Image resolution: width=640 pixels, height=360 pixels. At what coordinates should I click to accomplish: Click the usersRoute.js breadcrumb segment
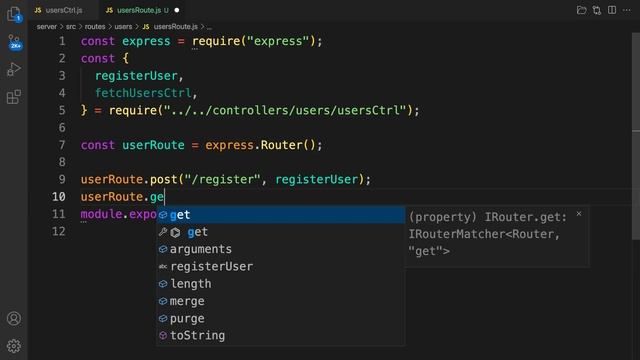pos(170,27)
